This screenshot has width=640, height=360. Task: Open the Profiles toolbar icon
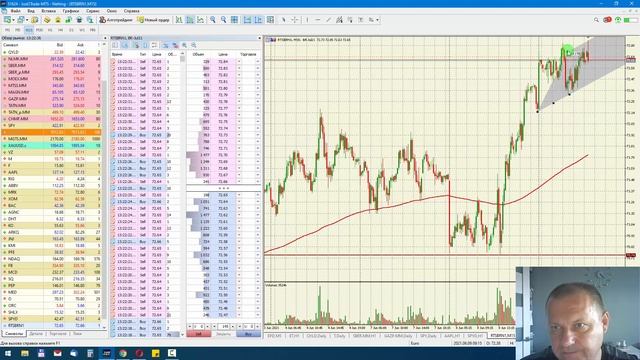[20, 20]
